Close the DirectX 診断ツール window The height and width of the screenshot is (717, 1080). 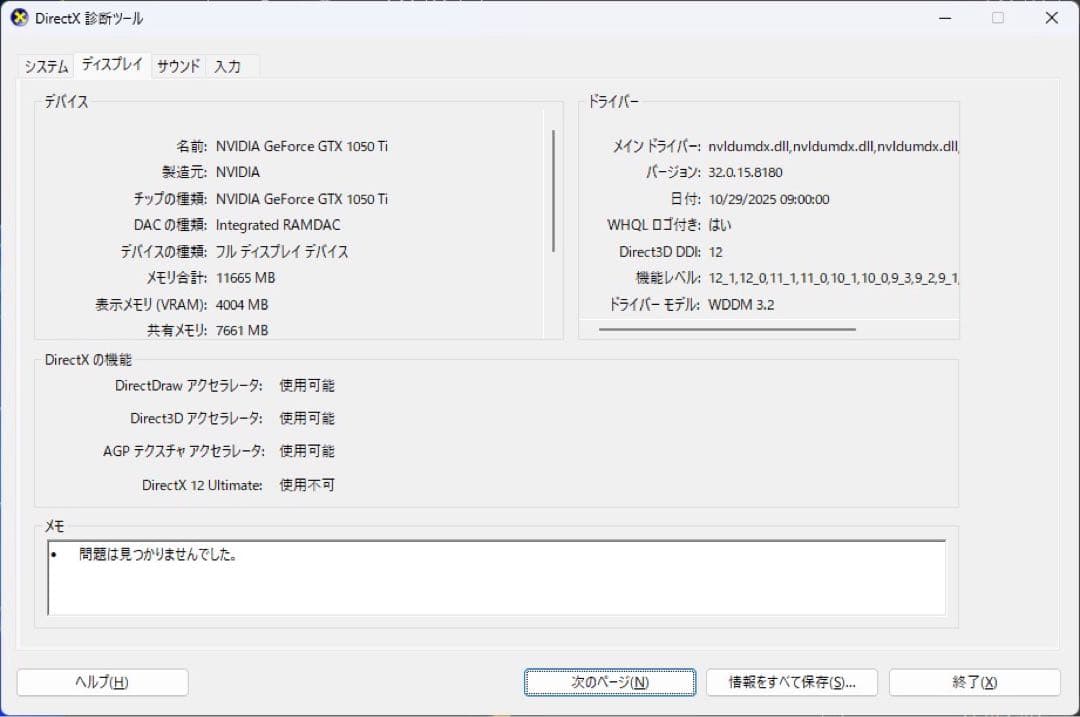pos(1051,18)
